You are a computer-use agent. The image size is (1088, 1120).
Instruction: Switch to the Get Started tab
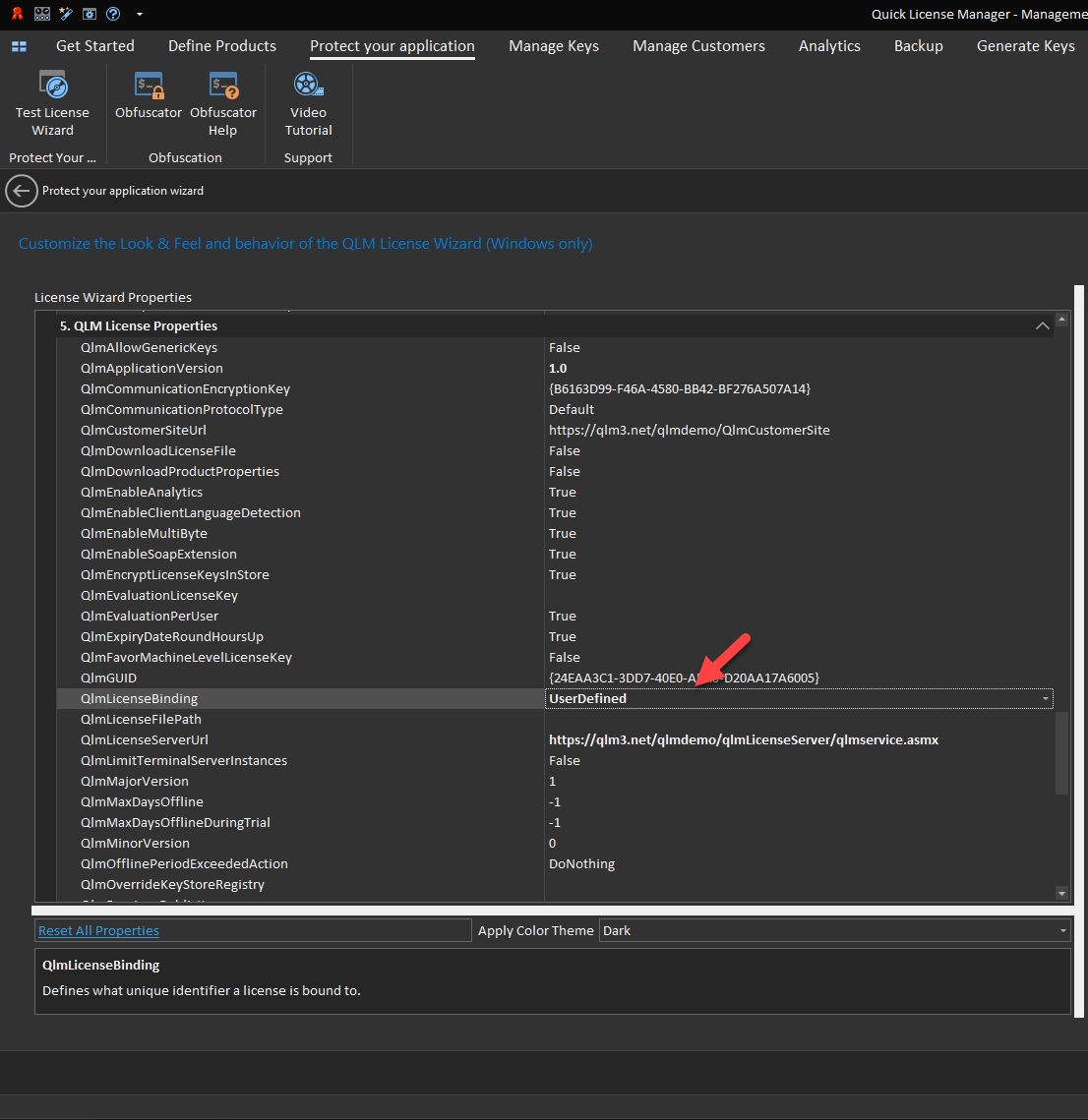(x=95, y=45)
